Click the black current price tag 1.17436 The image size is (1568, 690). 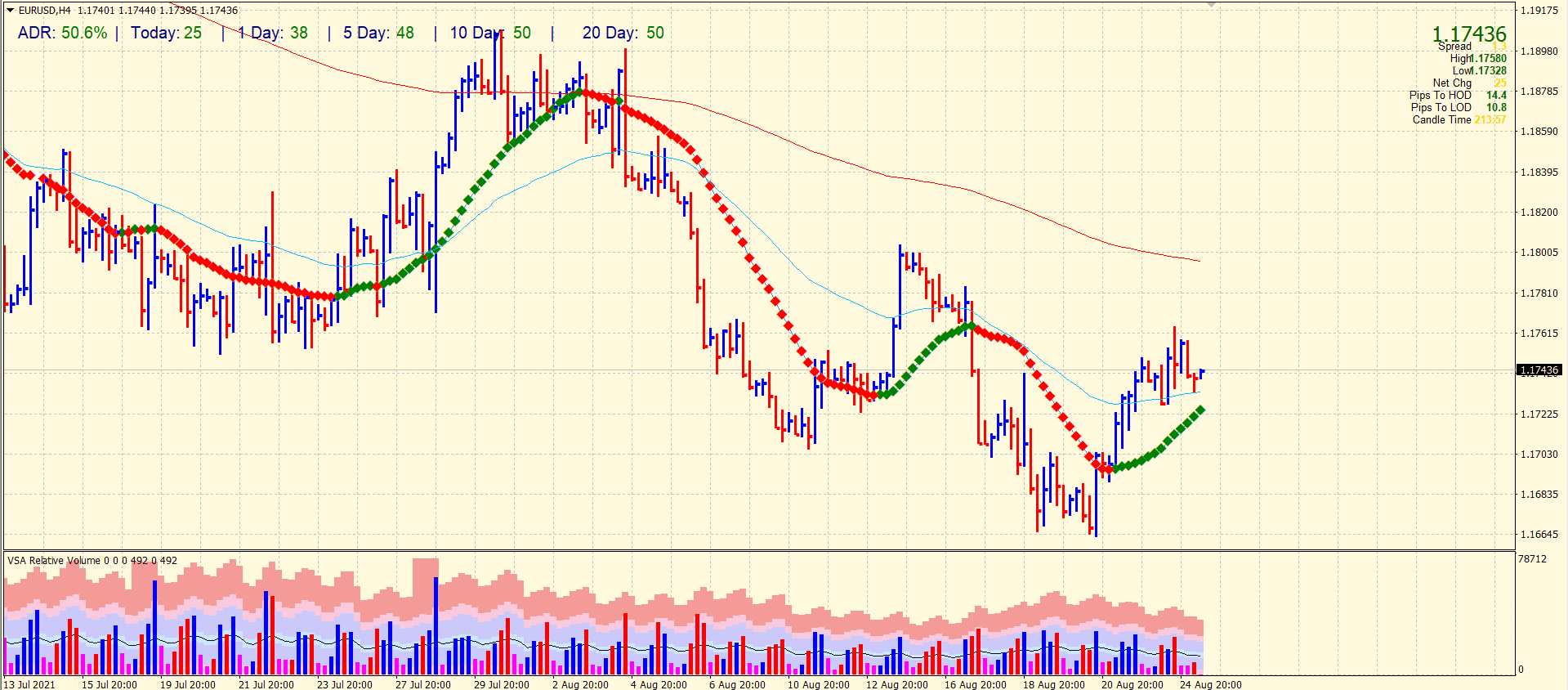click(1539, 370)
